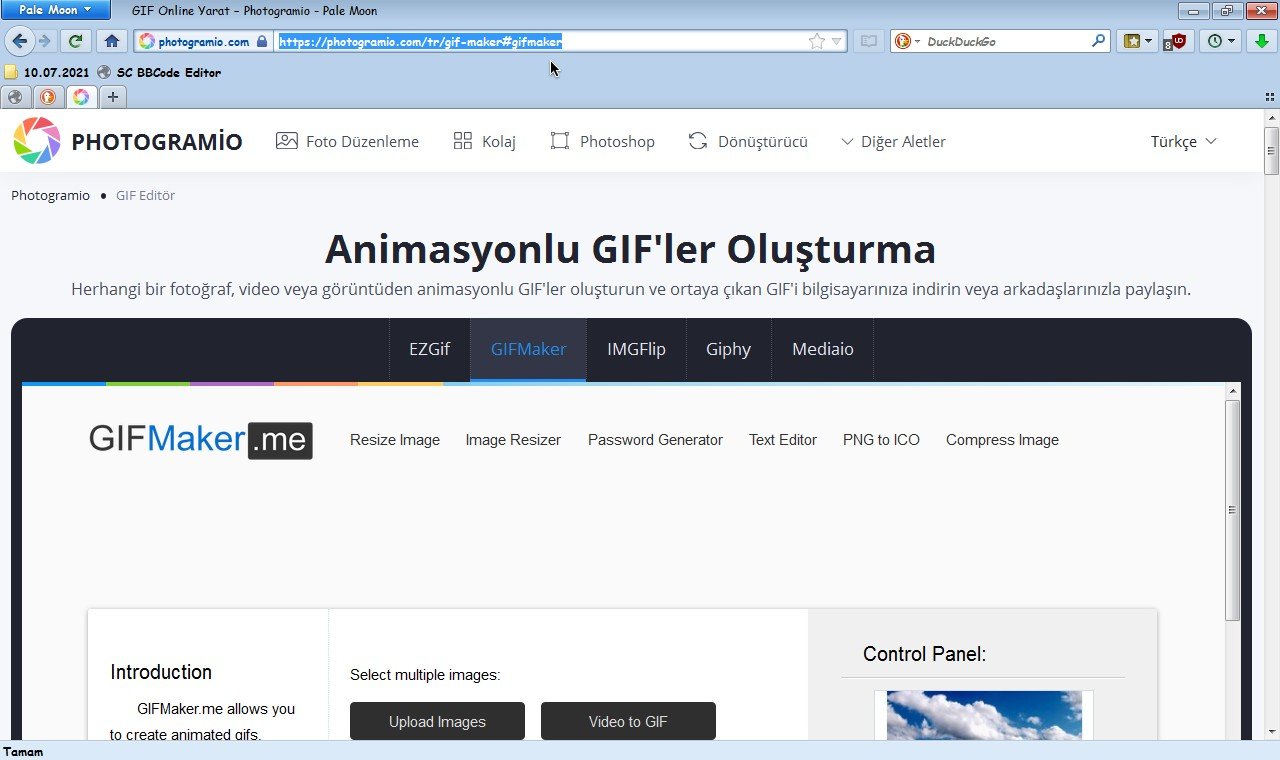Screen dimensions: 1280x760
Task: Open the PNG to ICO link
Action: 881,440
